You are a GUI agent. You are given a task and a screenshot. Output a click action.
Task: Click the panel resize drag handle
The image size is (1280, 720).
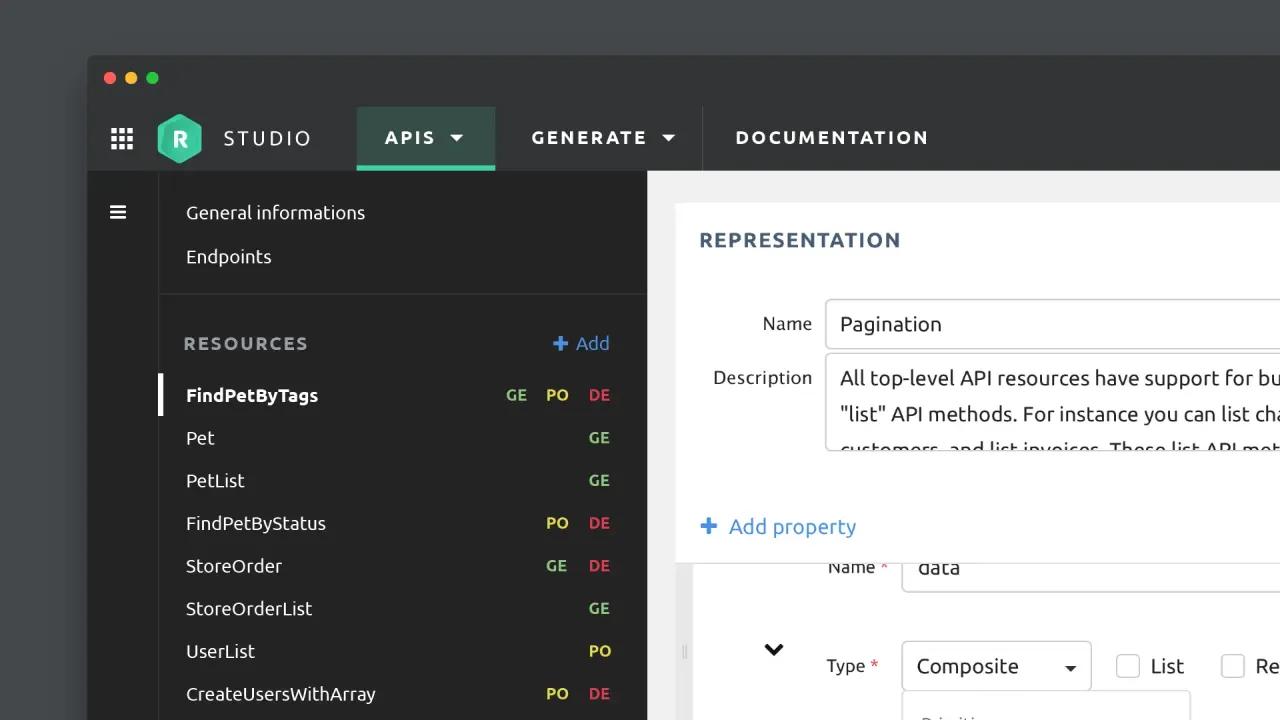(x=685, y=651)
